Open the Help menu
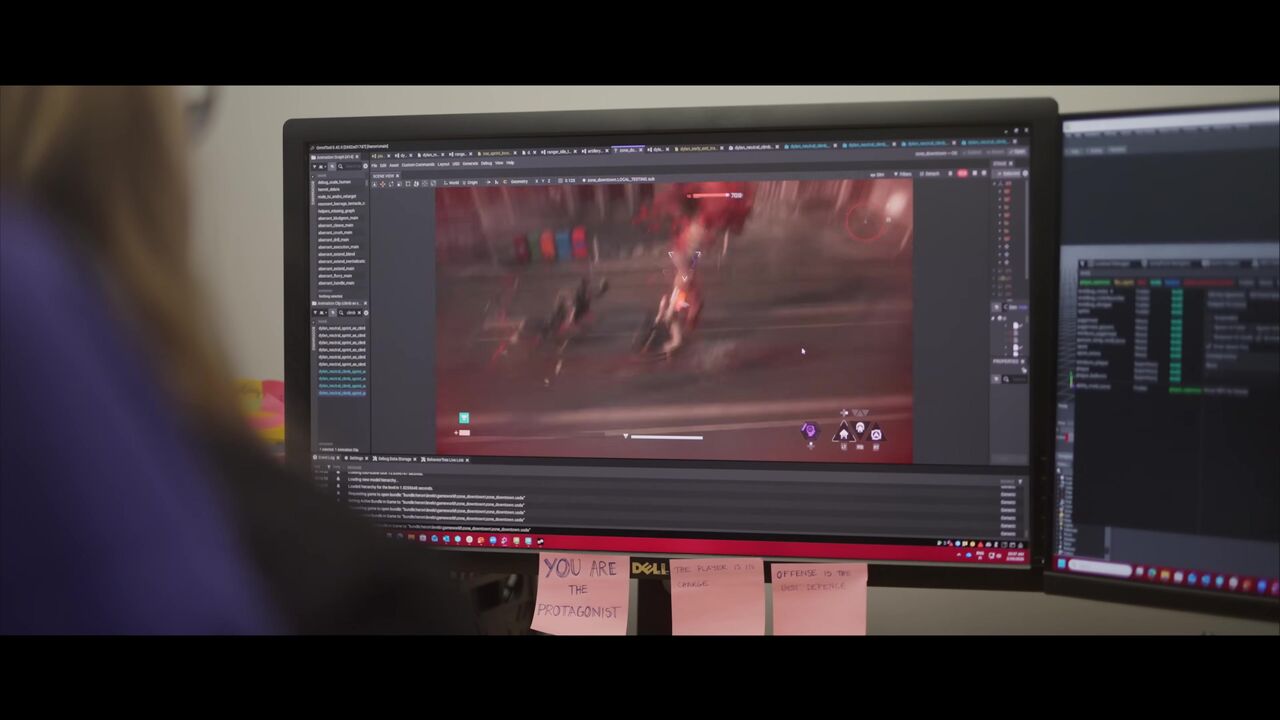The height and width of the screenshot is (720, 1280). pyautogui.click(x=510, y=162)
